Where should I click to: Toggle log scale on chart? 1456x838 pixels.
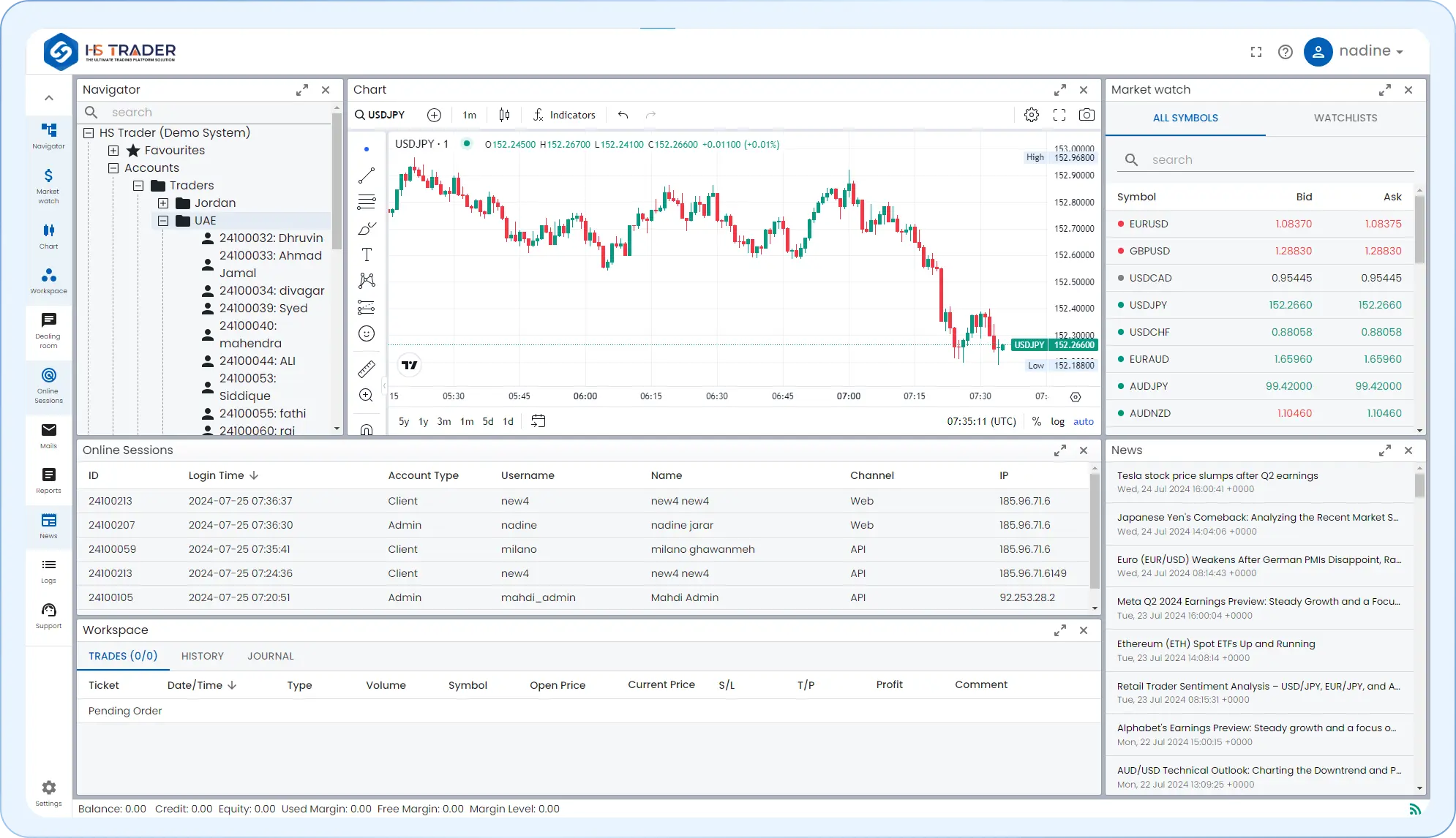click(x=1057, y=421)
